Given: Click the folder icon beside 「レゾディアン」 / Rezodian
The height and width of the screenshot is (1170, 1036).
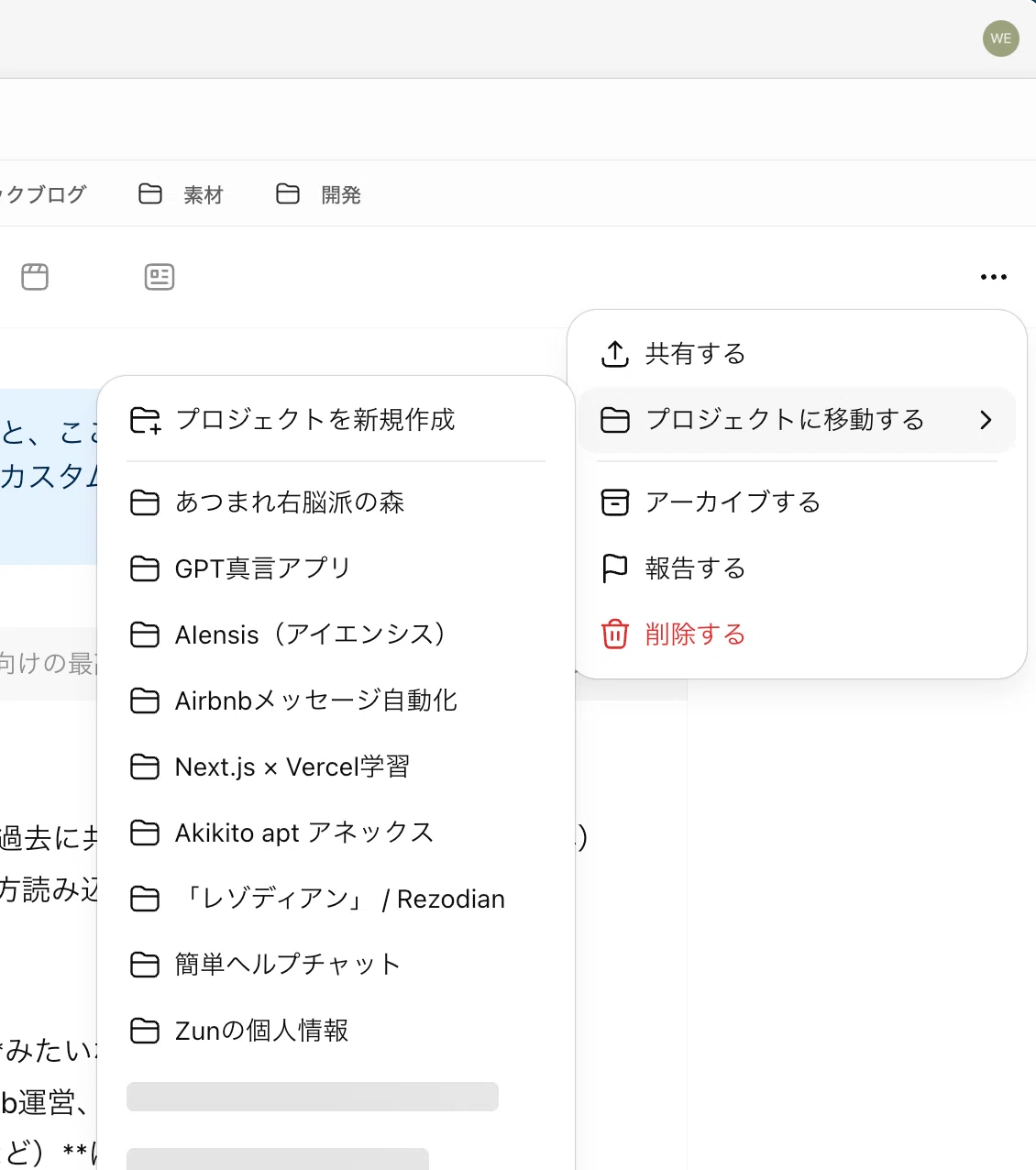Looking at the screenshot, I should click(145, 899).
